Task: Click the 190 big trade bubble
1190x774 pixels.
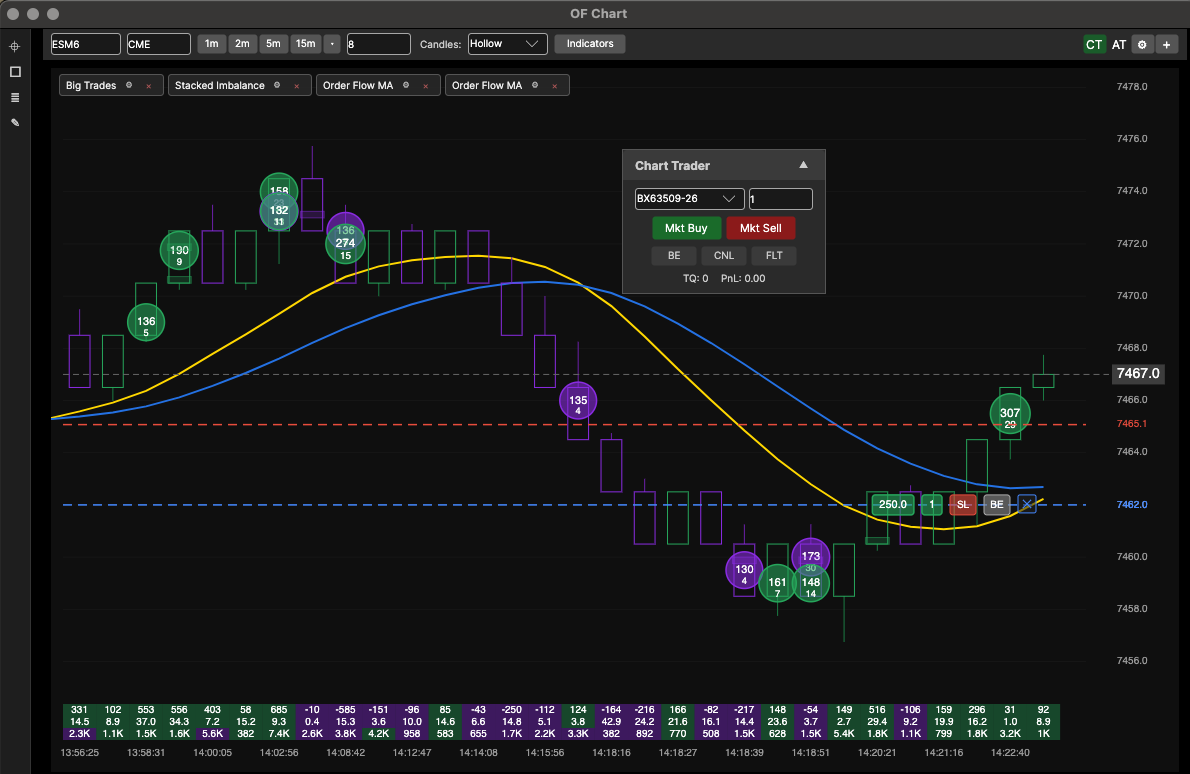Action: click(179, 251)
